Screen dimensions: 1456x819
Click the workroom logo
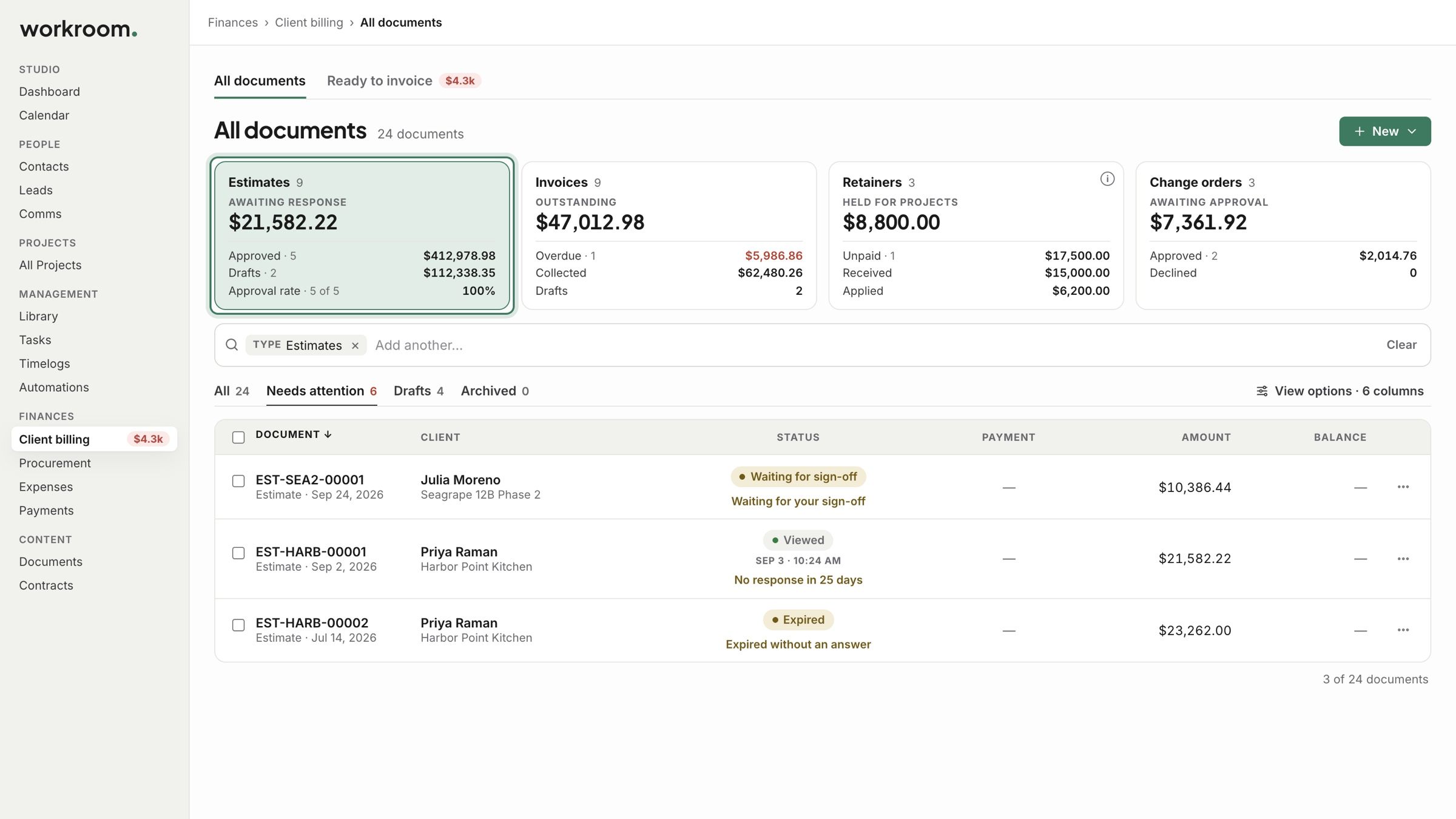click(x=78, y=29)
